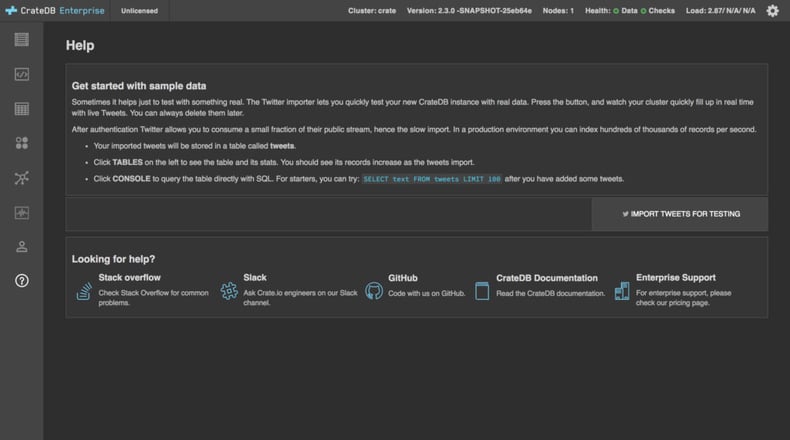790x440 pixels.
Task: Open the CrateDB Documentation link
Action: click(547, 278)
